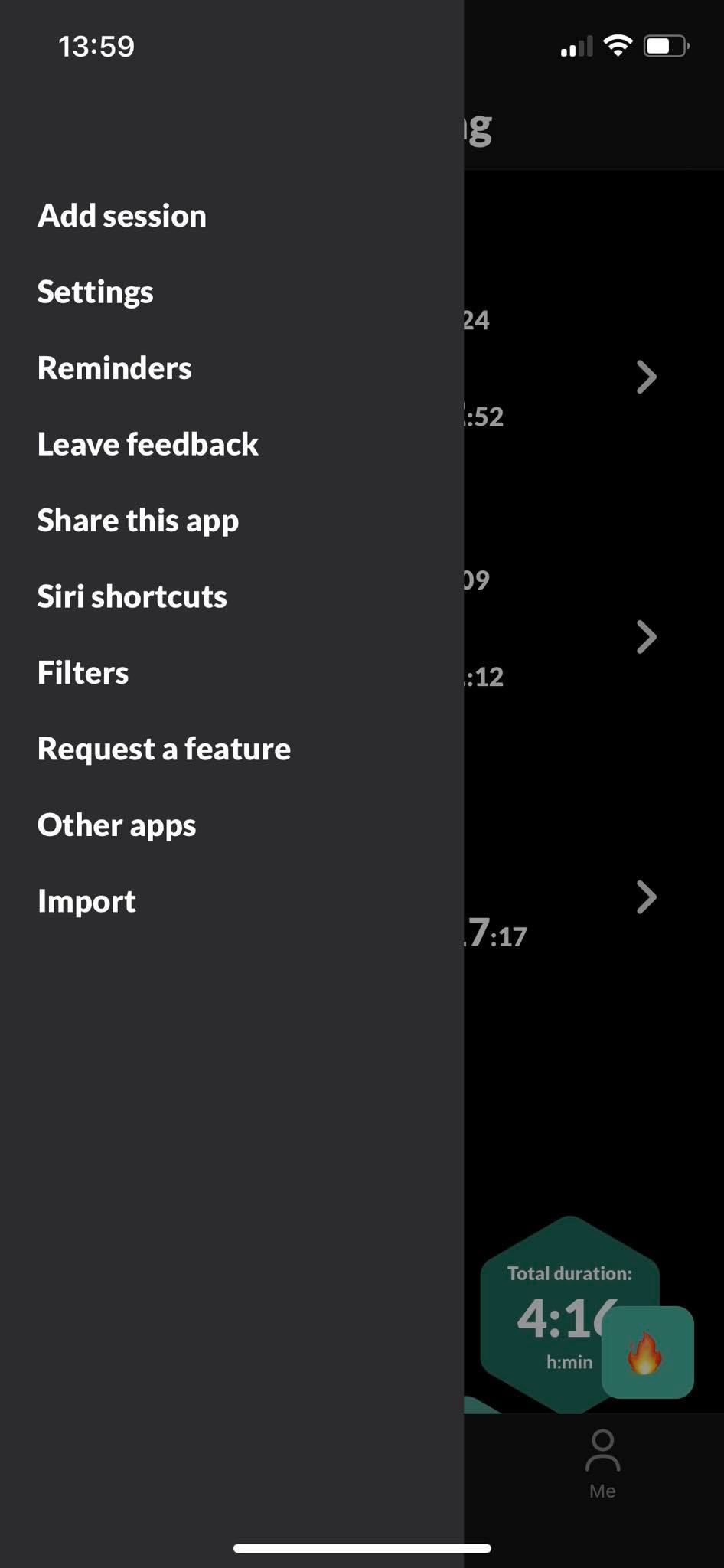Expand the session ending in :12 with chevron
This screenshot has width=724, height=1568.
click(x=646, y=637)
